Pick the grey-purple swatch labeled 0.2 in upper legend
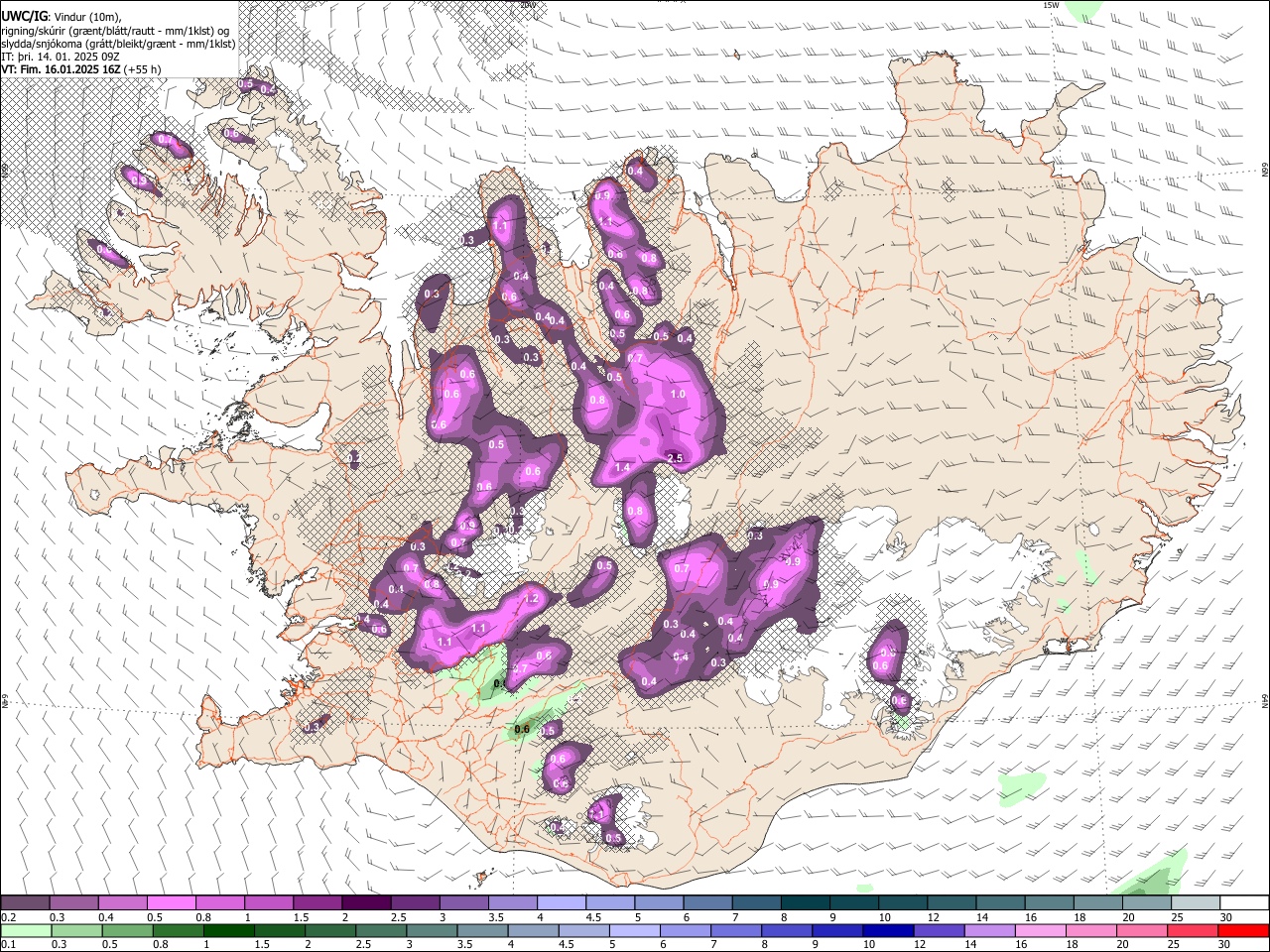Image resolution: width=1270 pixels, height=952 pixels. point(26,903)
